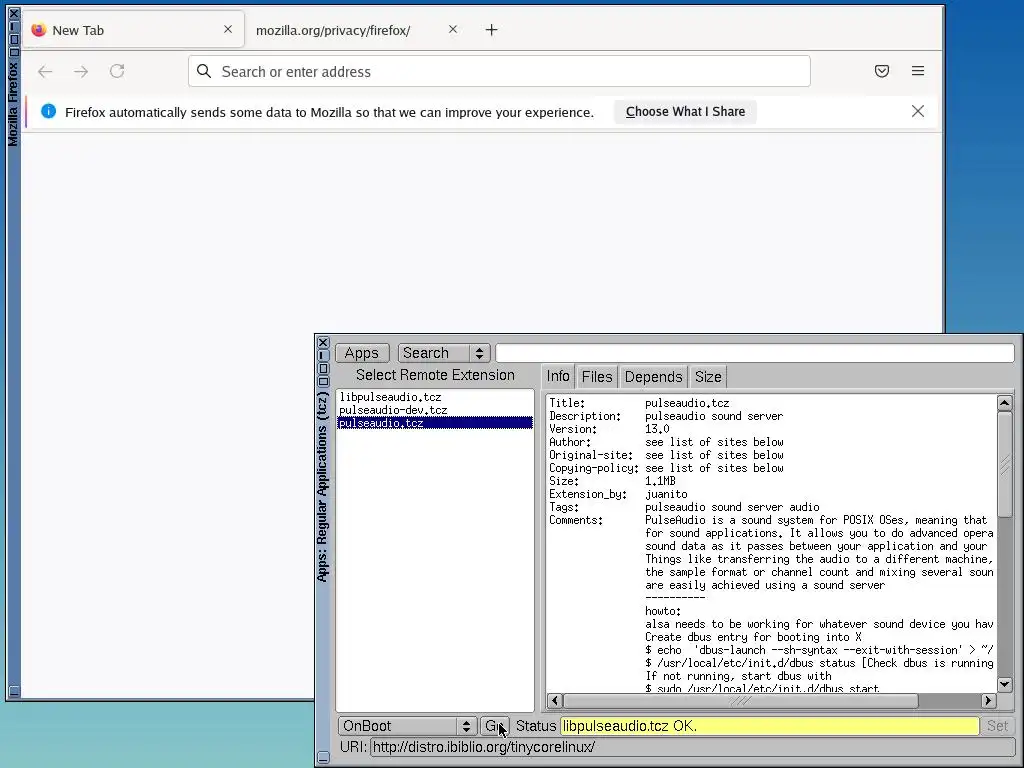Click info pane scroll down arrow

pos(1004,684)
